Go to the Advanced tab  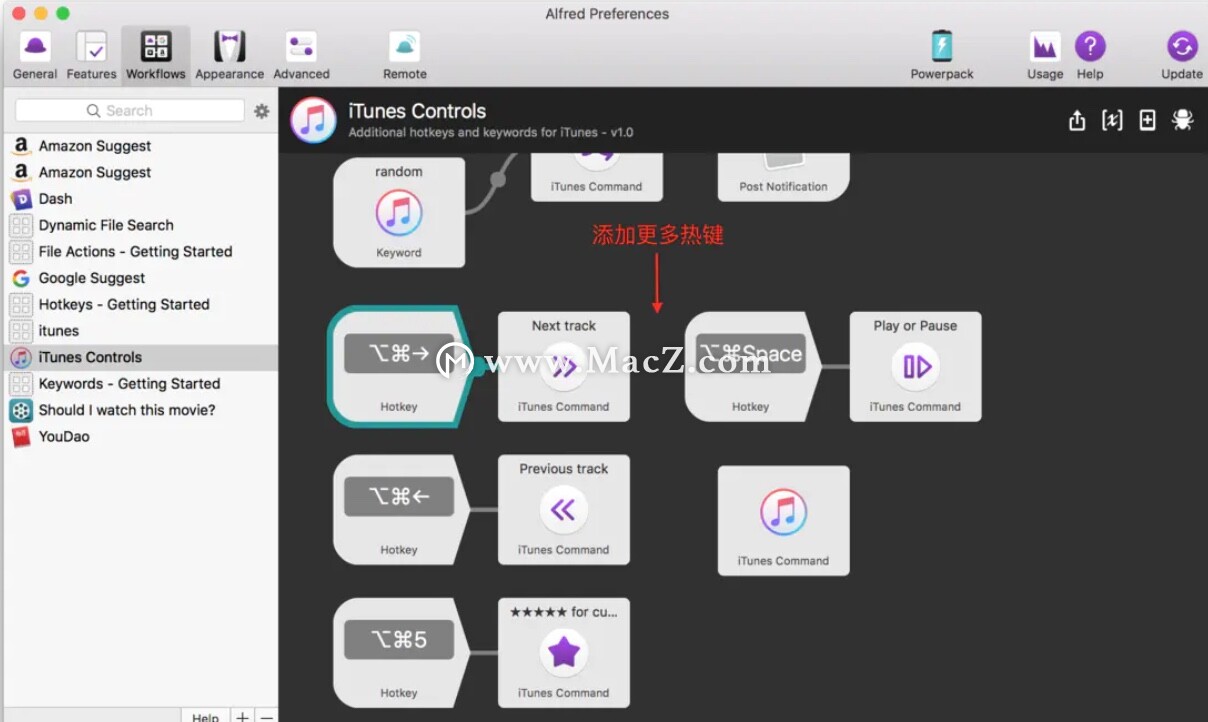301,55
